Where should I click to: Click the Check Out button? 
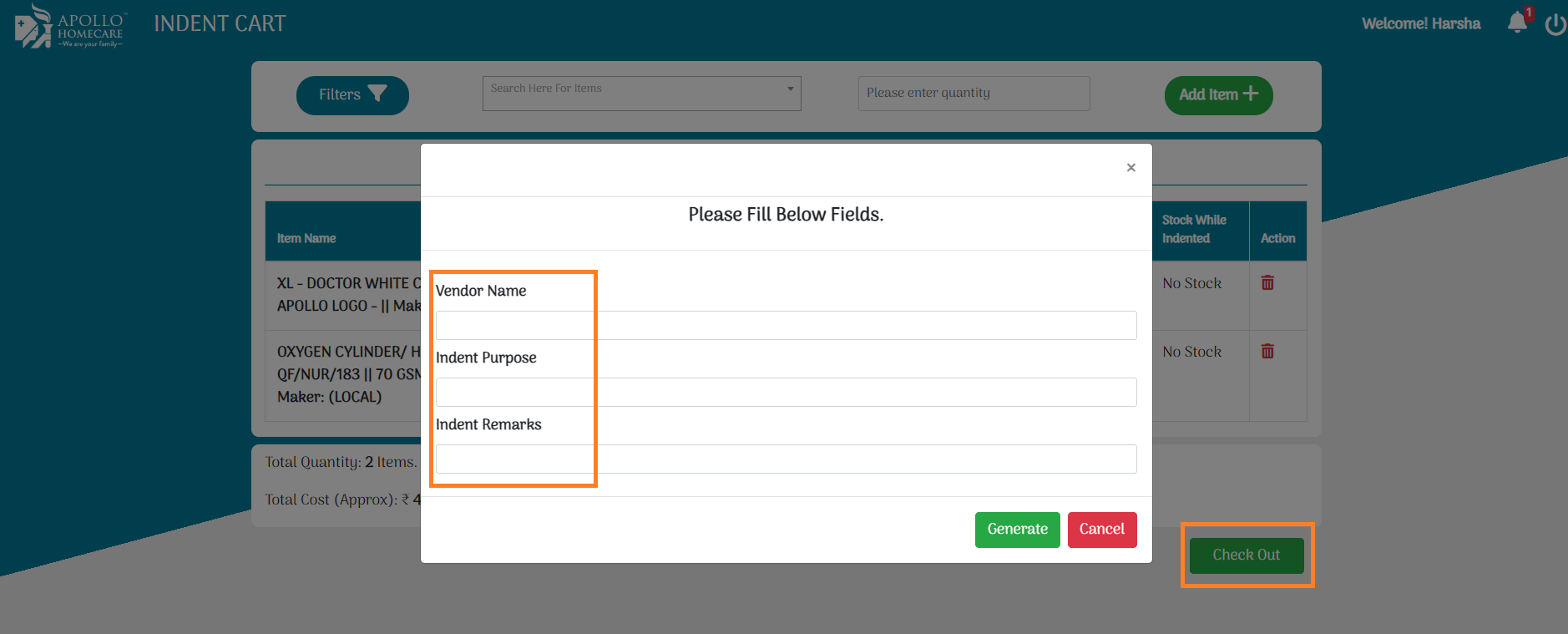(1246, 555)
